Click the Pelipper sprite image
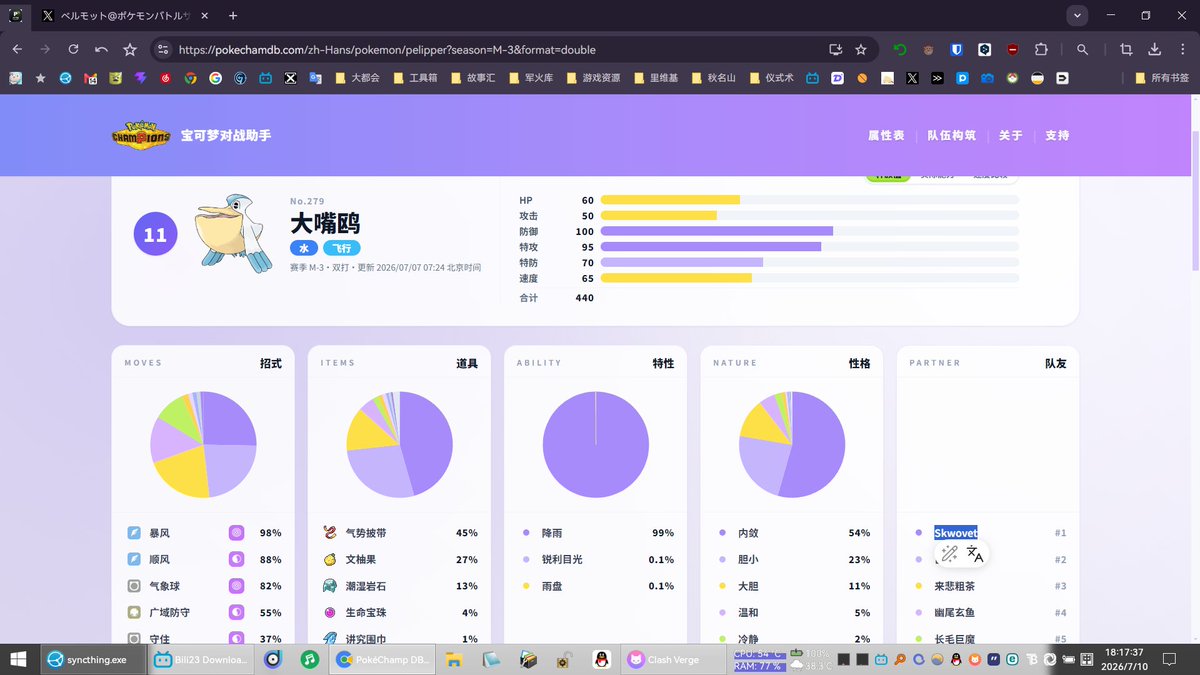The image size is (1200, 675). (234, 233)
